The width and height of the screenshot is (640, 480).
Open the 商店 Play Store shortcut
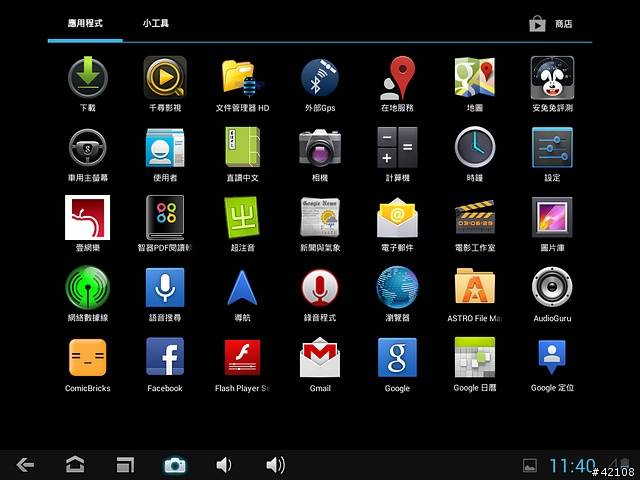[x=551, y=24]
